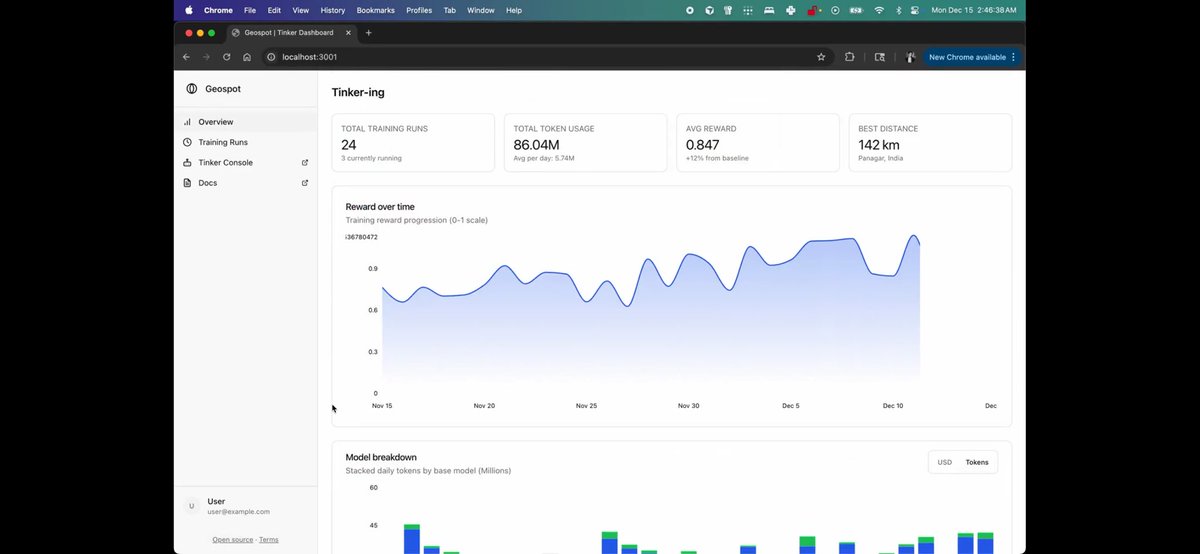
Task: Open the History menu in menu bar
Action: point(332,10)
